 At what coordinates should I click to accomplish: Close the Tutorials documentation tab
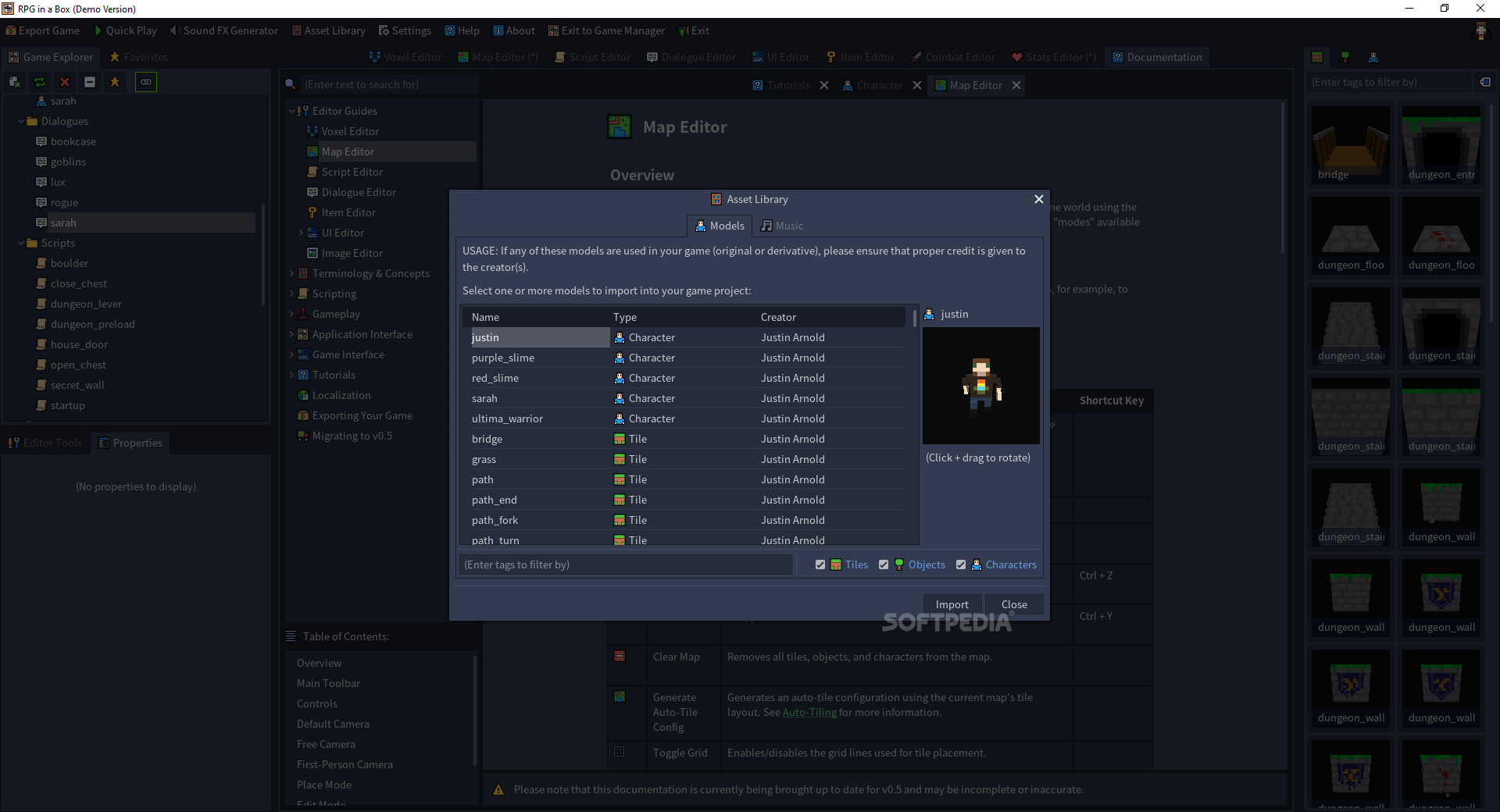824,85
